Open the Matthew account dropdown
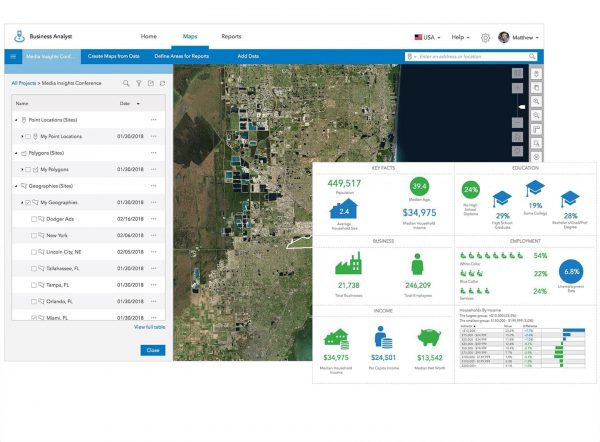Screen dimensions: 600x442 (x=525, y=38)
